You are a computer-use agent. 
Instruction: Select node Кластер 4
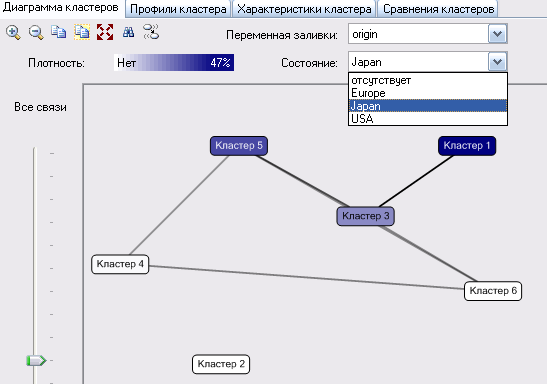120,264
